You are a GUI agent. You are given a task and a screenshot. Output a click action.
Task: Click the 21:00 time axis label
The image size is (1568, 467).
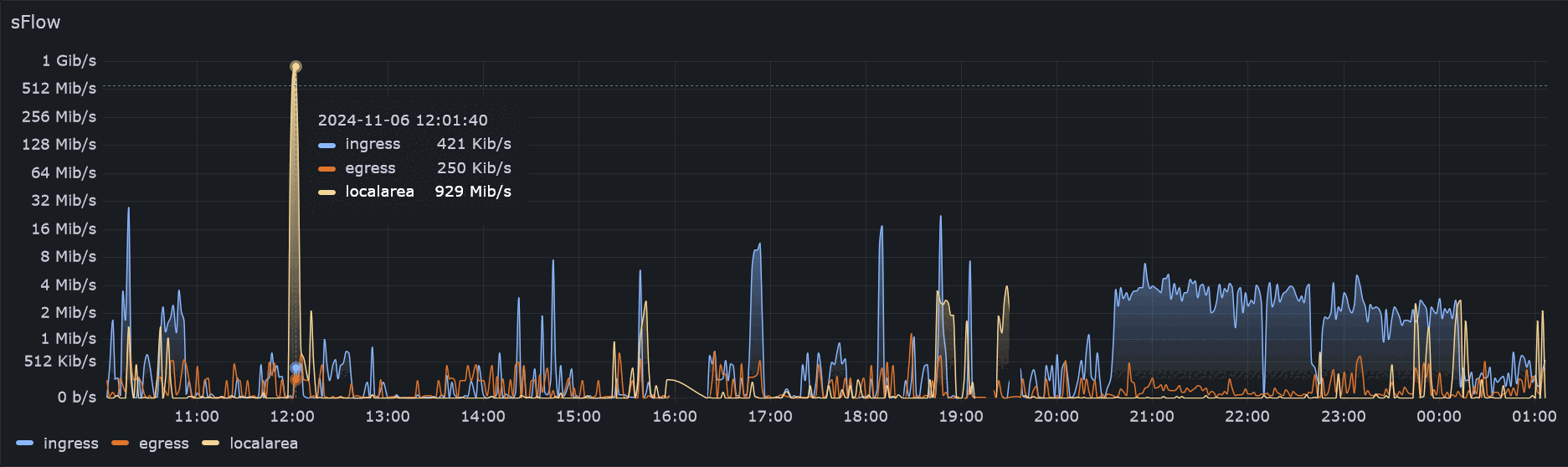tap(1152, 417)
